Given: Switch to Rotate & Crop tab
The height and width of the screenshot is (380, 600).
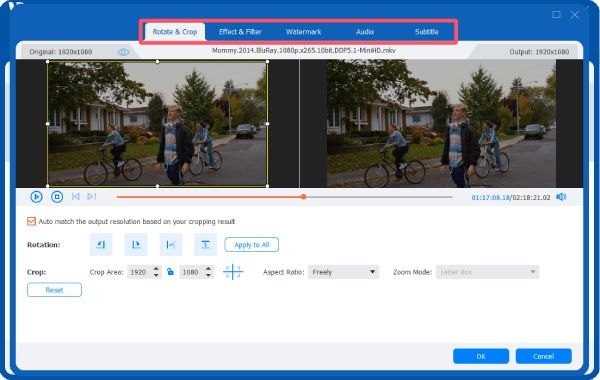Looking at the screenshot, I should pos(175,32).
